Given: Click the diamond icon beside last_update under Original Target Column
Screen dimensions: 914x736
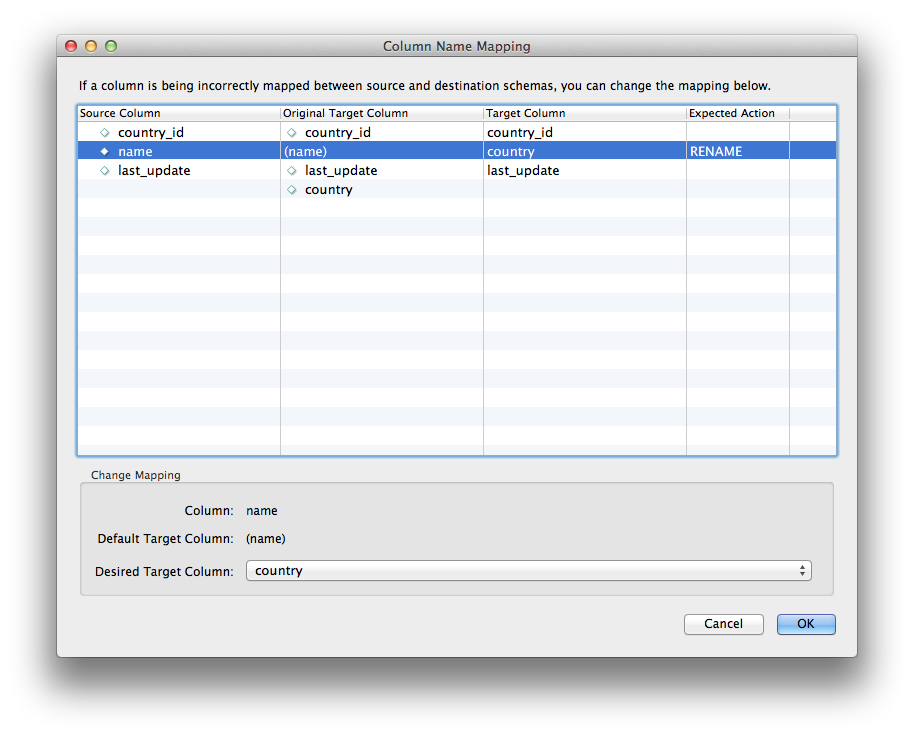Looking at the screenshot, I should pos(292,170).
